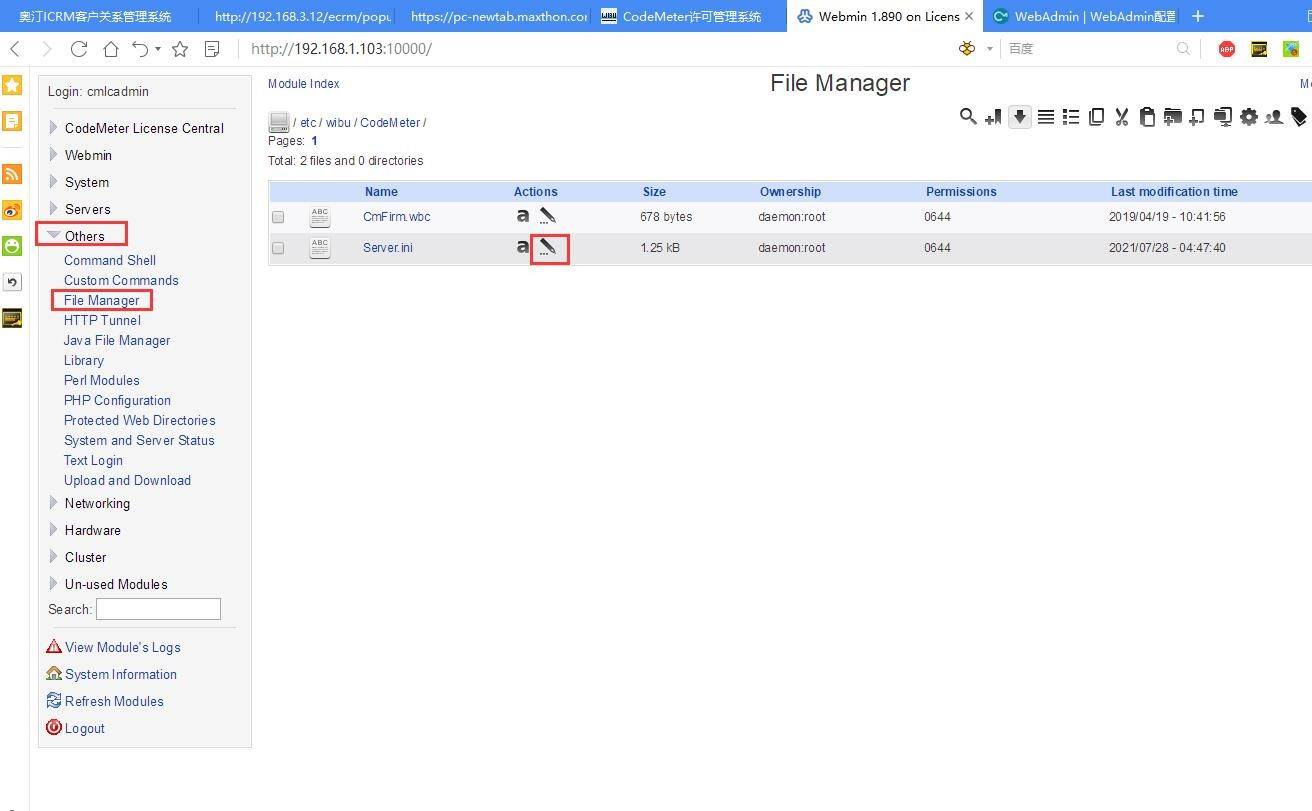Click the monitor upload-from-remote icon
1312x811 pixels.
coord(1222,117)
